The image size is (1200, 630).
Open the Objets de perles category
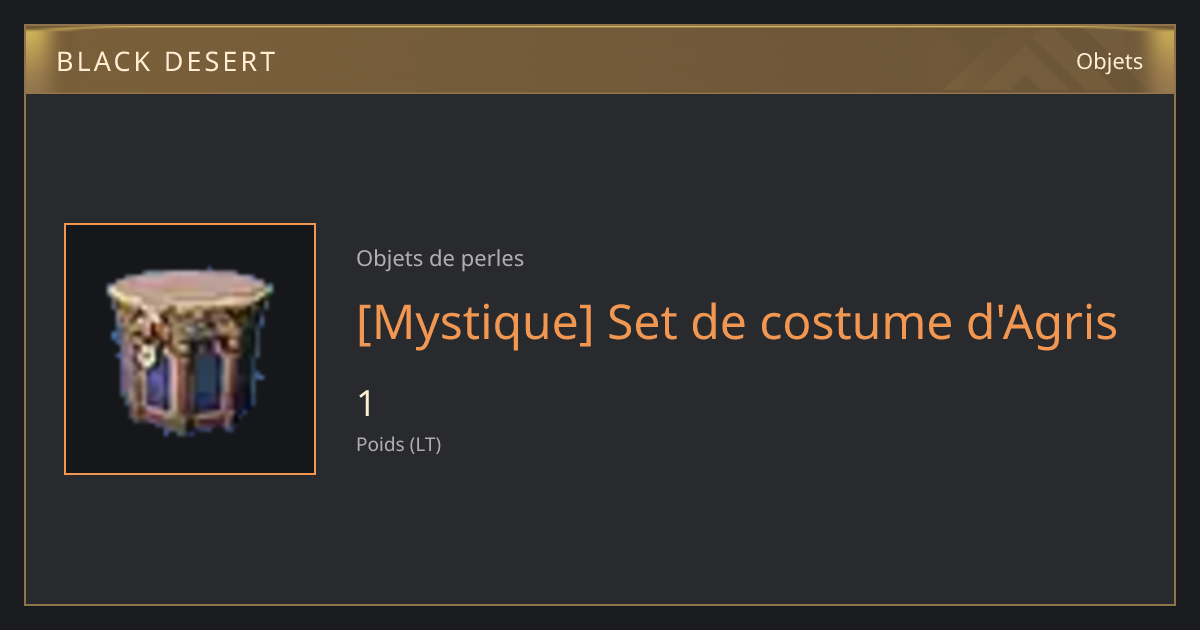[x=440, y=259]
